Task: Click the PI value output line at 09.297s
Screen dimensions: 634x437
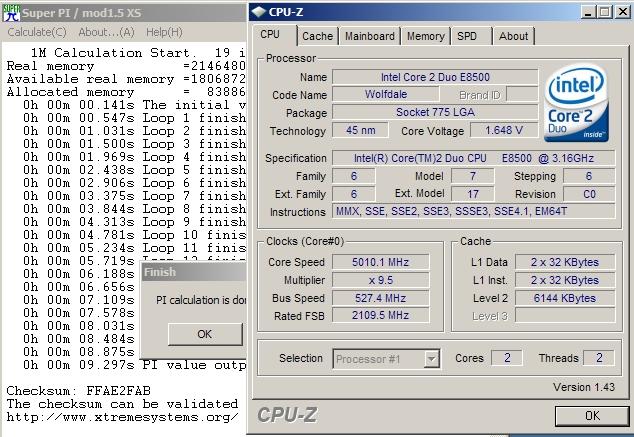Action: 134,365
